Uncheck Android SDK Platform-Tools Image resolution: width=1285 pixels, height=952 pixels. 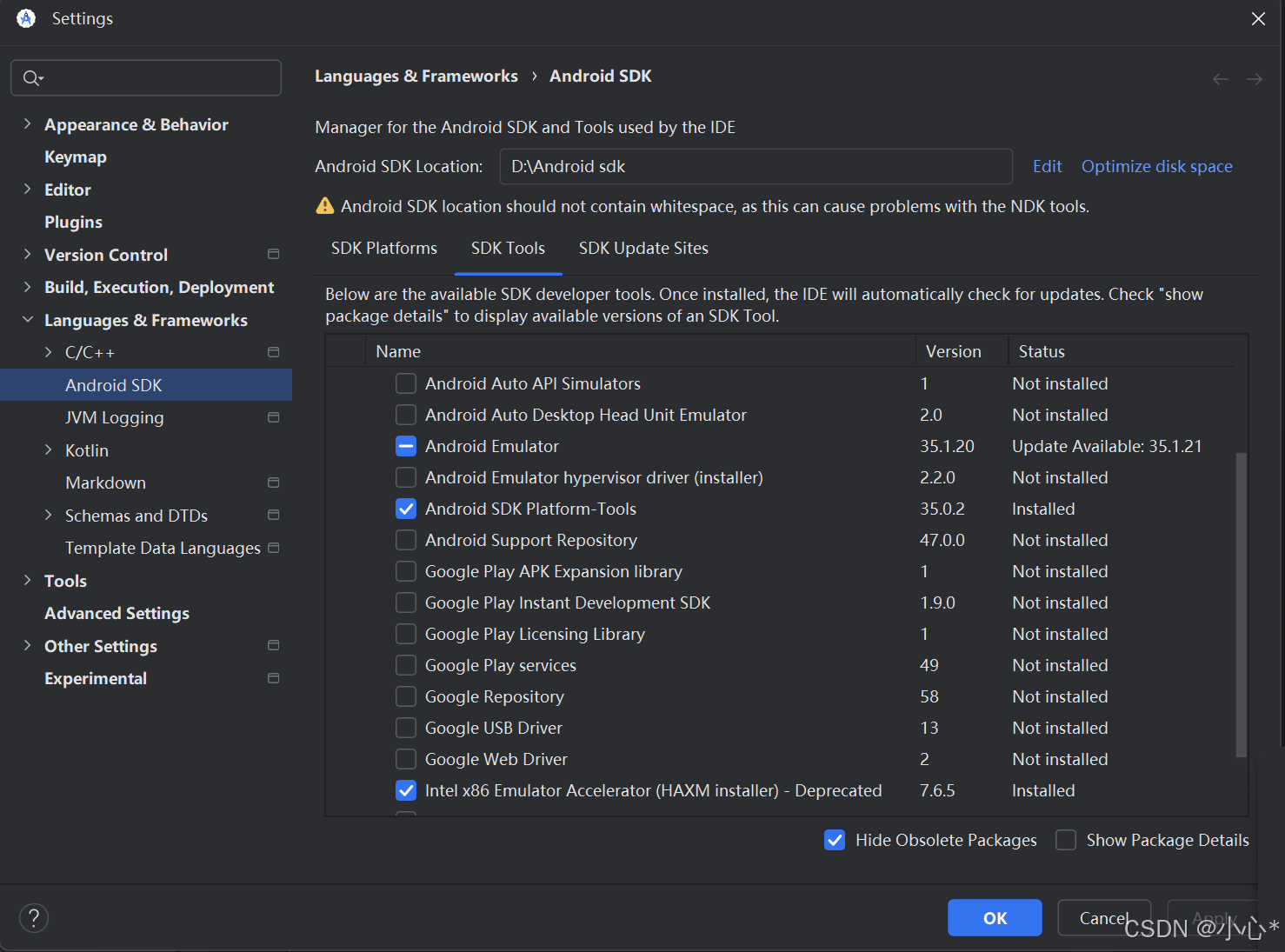[x=406, y=509]
